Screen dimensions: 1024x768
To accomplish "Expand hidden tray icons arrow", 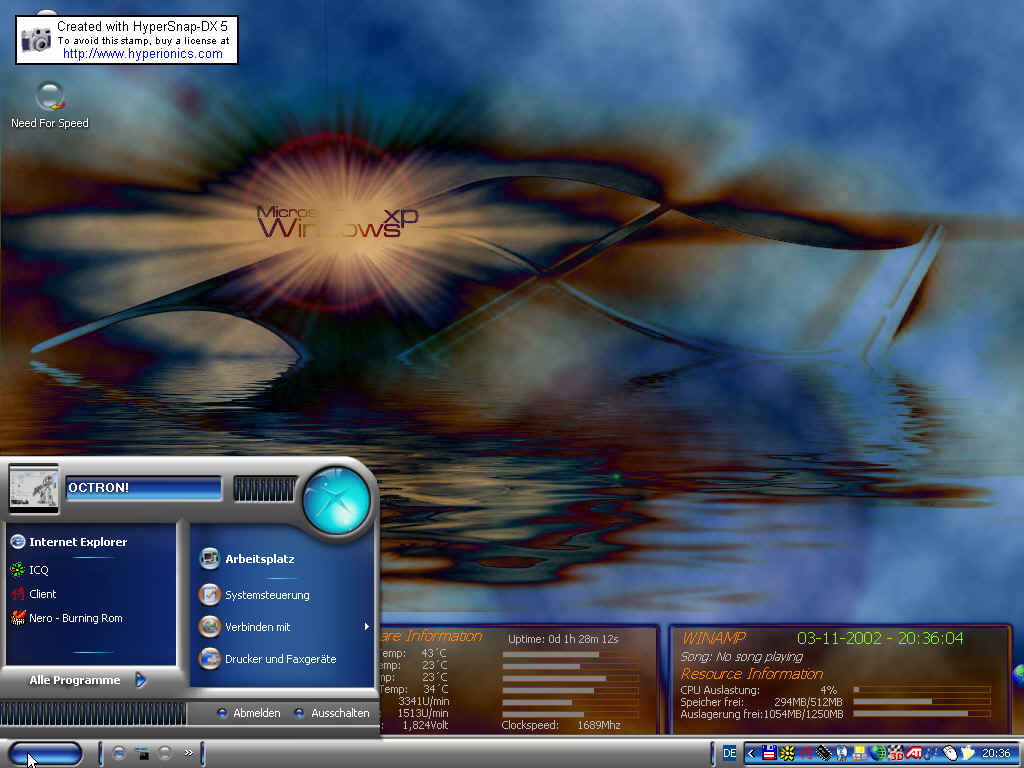I will click(751, 754).
